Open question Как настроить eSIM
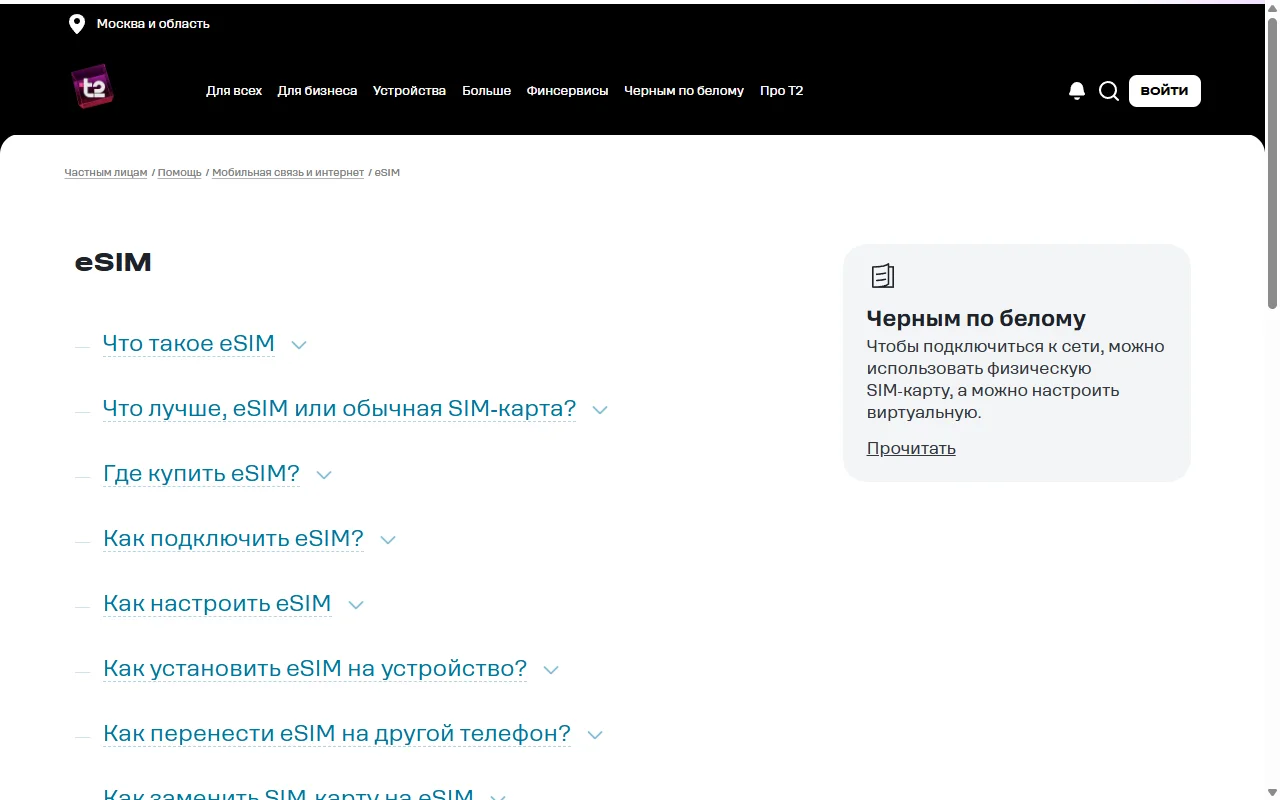Image resolution: width=1280 pixels, height=800 pixels. tap(217, 604)
